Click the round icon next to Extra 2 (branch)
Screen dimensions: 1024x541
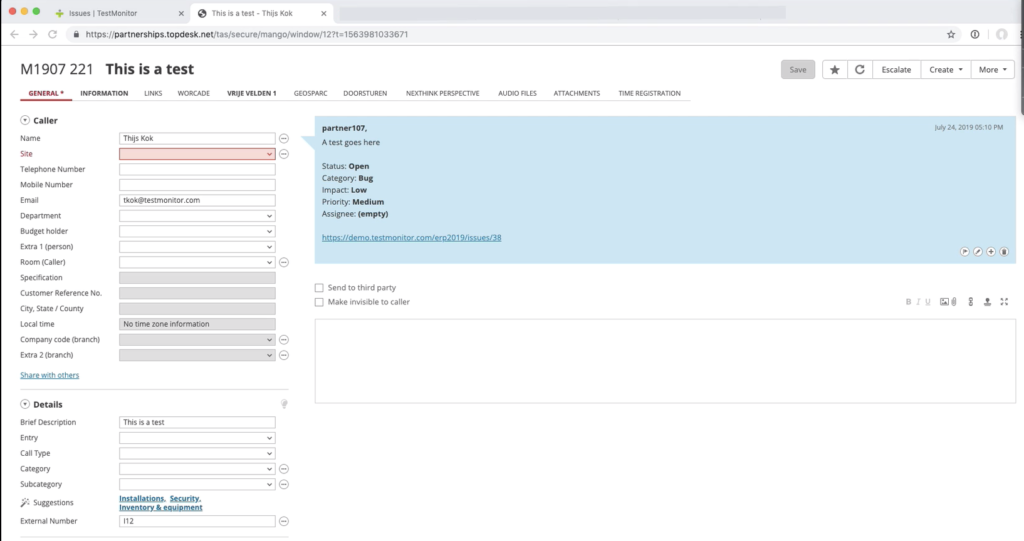coord(283,355)
